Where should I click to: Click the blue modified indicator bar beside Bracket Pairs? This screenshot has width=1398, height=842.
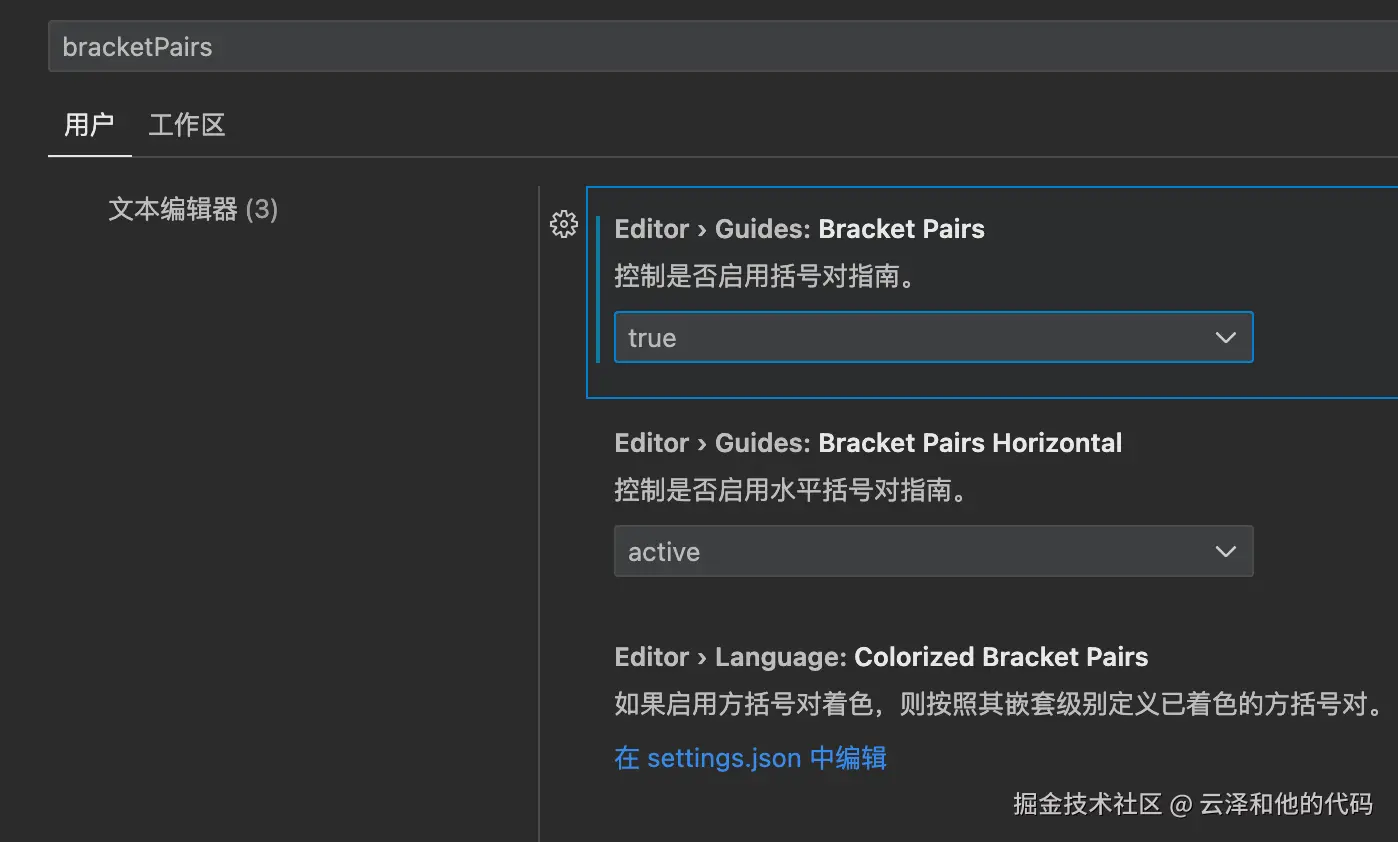tap(598, 290)
